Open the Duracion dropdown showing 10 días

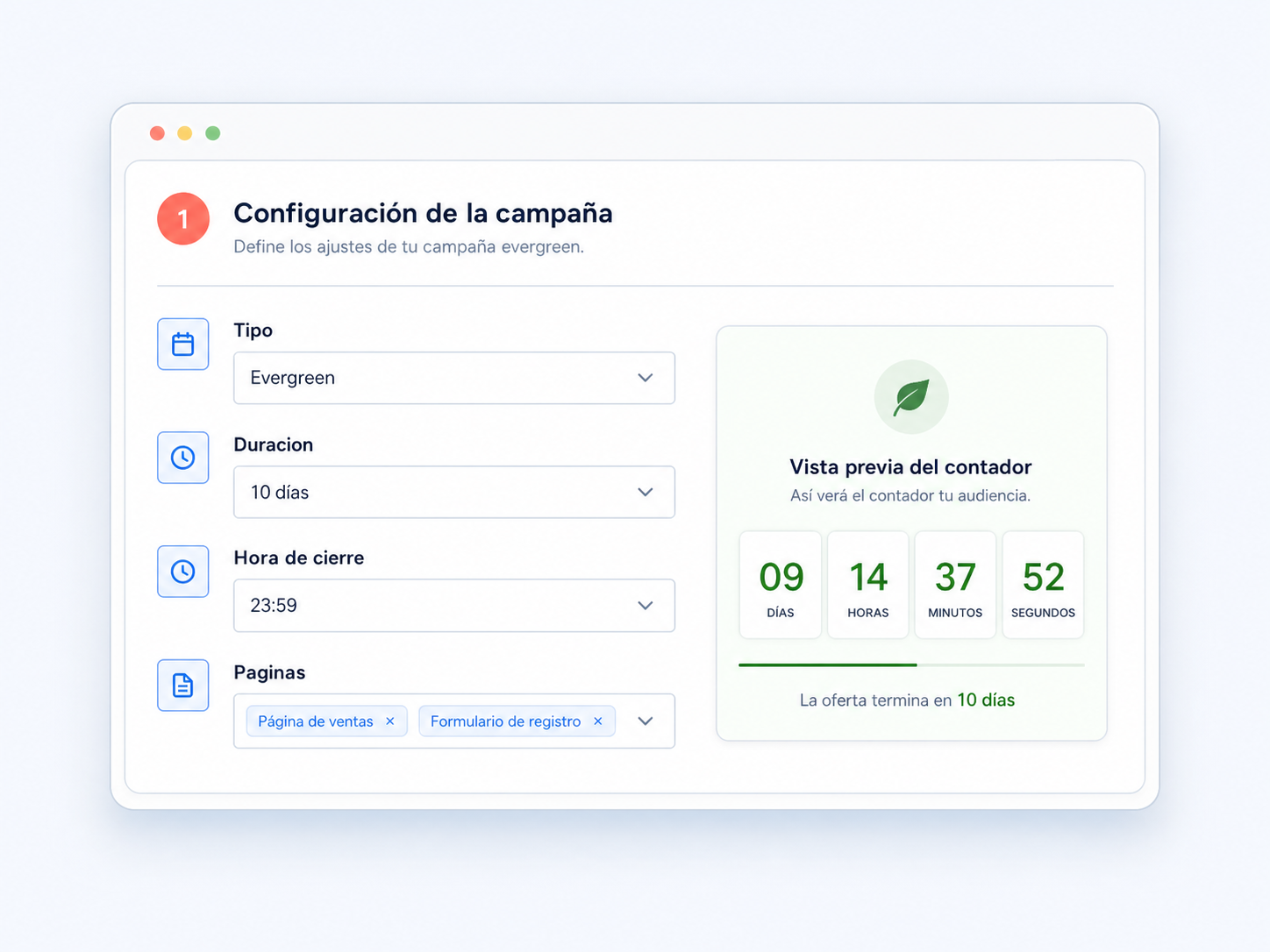454,492
